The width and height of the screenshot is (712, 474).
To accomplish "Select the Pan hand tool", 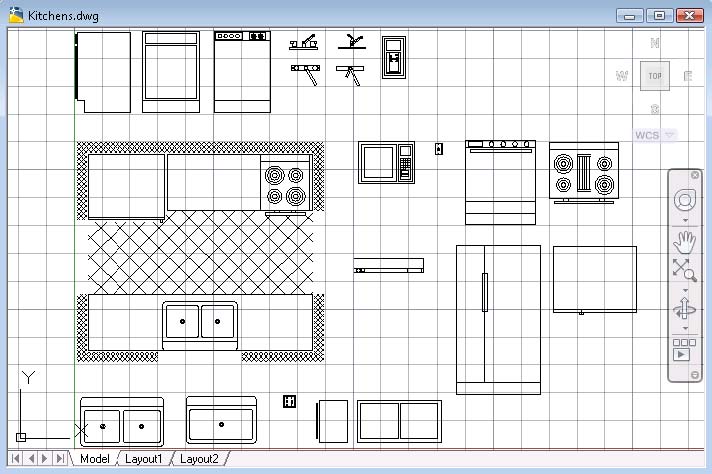I will click(x=685, y=242).
